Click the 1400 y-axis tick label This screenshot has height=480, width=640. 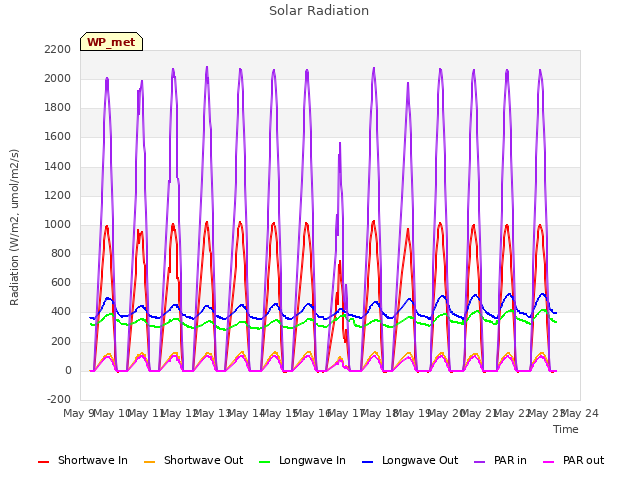click(x=58, y=167)
